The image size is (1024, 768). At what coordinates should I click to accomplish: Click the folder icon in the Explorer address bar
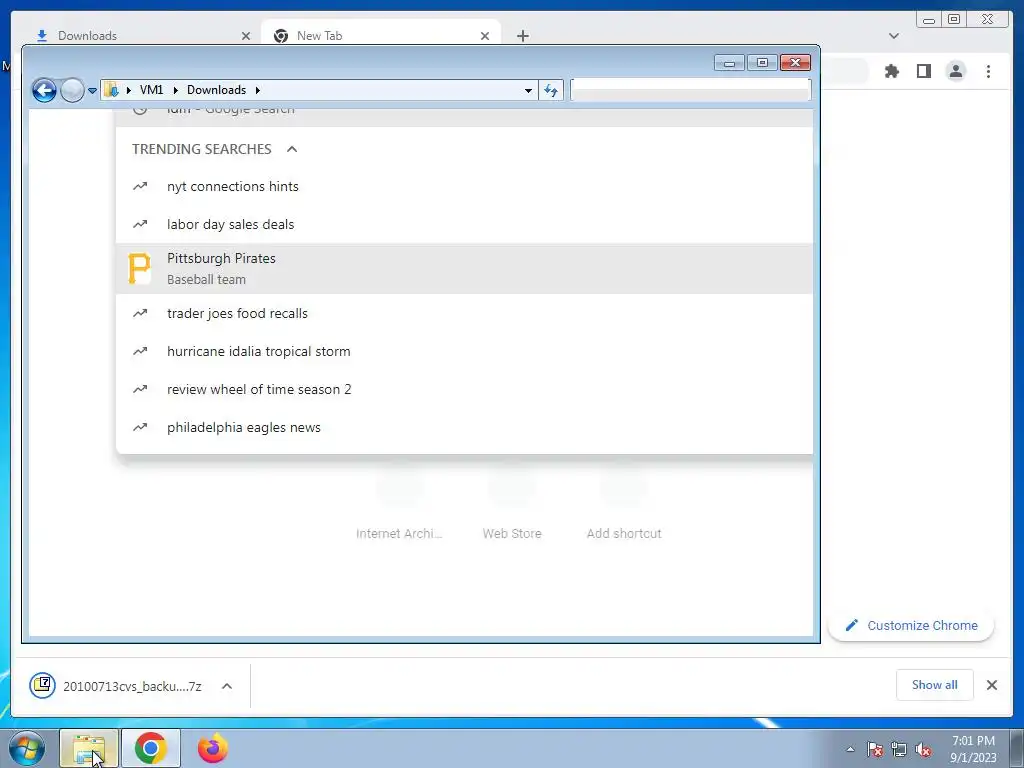click(112, 90)
